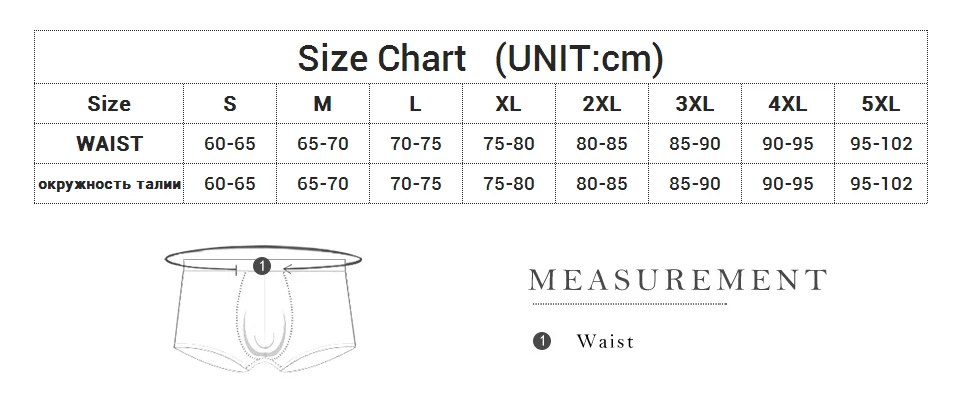Viewport: 960px width, 400px height.
Task: Click the numbered marker on the underwear diagram
Action: (x=262, y=266)
